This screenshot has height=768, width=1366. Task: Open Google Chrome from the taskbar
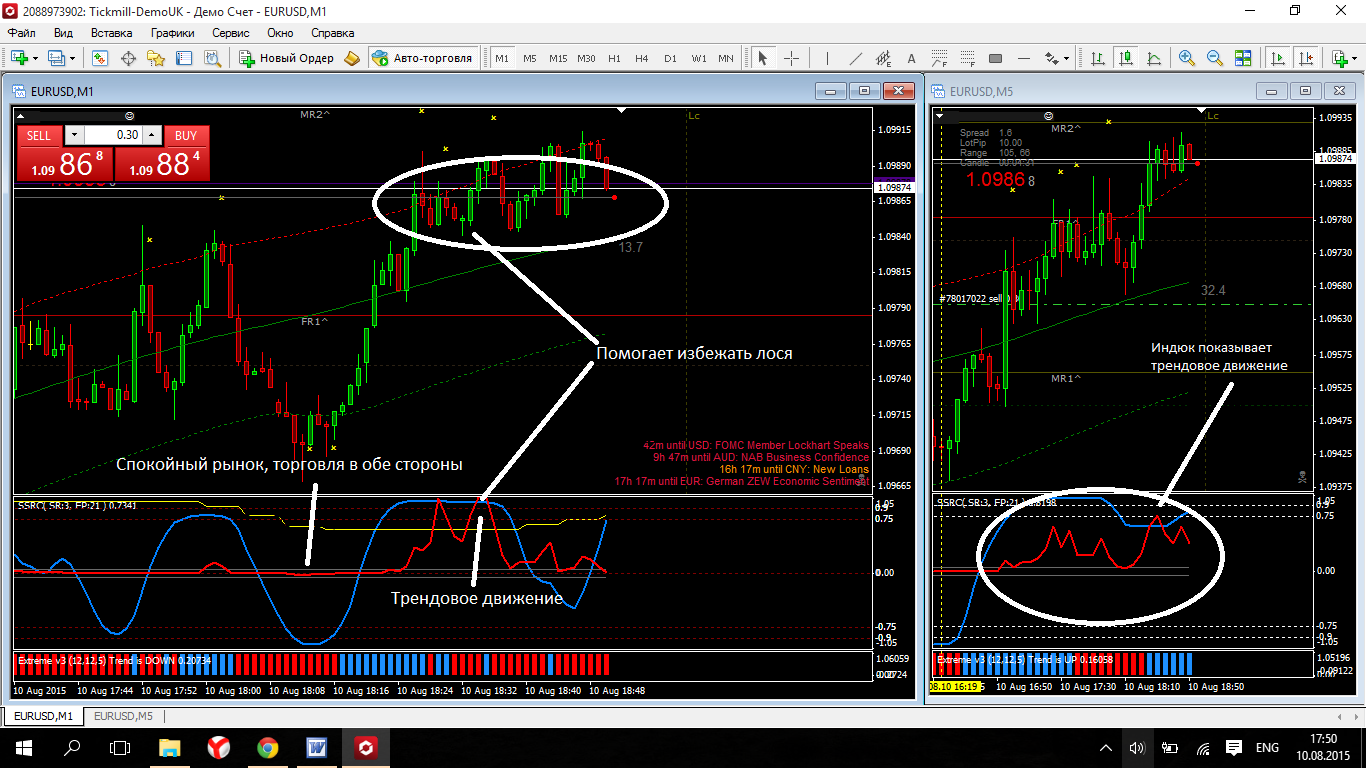coord(267,747)
